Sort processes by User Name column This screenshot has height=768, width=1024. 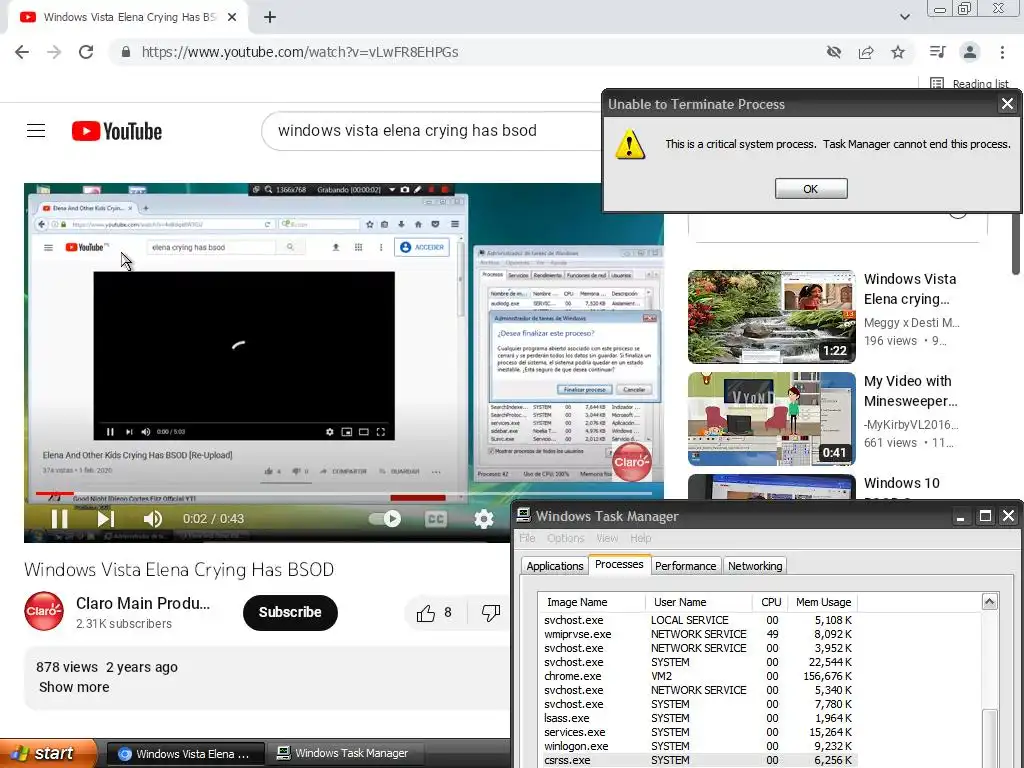coord(698,602)
